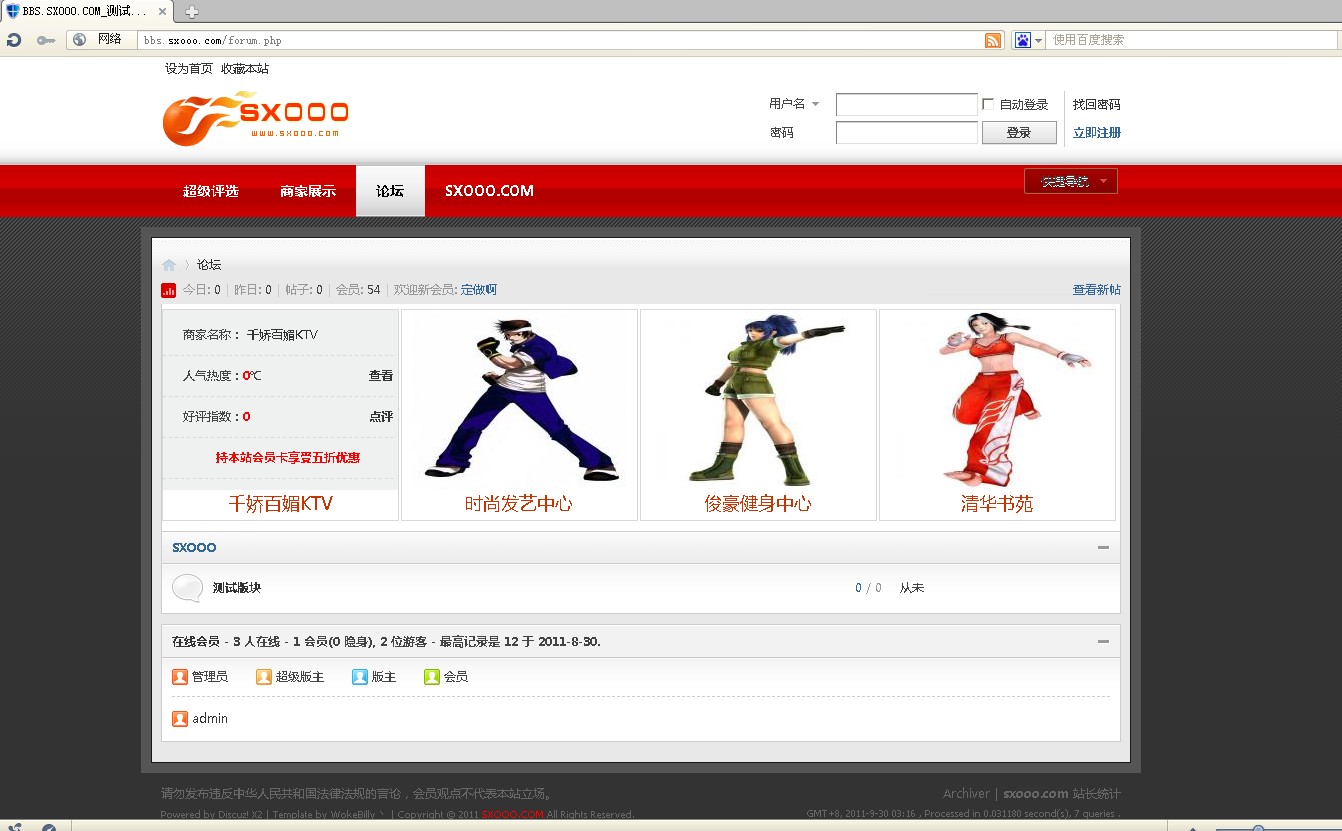1342x831 pixels.
Task: Open the 用户名 login type dropdown
Action: 794,104
